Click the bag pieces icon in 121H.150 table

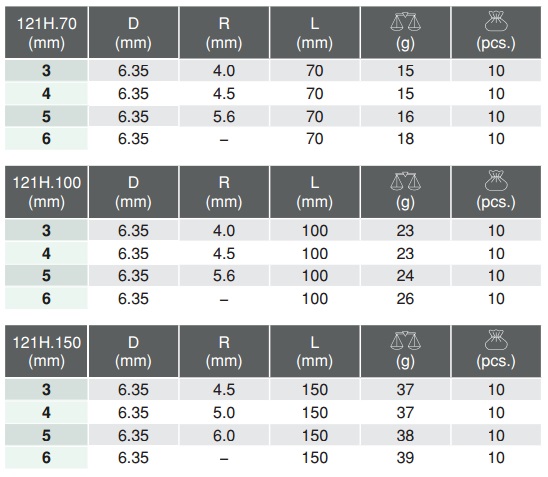click(x=496, y=340)
